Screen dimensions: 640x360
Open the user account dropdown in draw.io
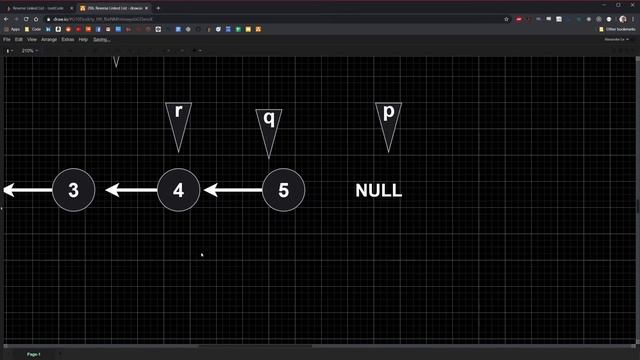tap(617, 40)
